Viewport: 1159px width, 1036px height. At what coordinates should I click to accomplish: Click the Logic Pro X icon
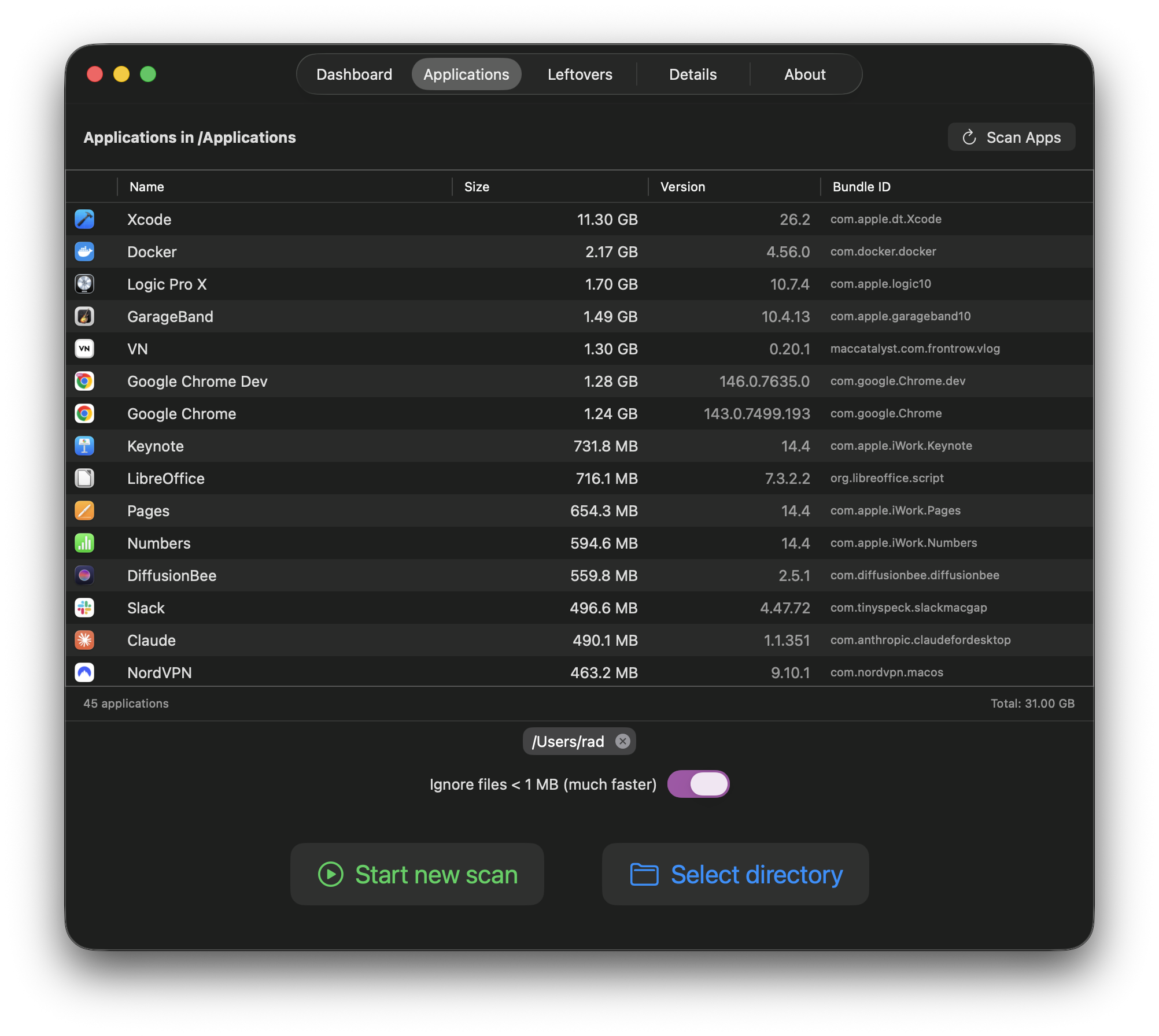point(84,284)
